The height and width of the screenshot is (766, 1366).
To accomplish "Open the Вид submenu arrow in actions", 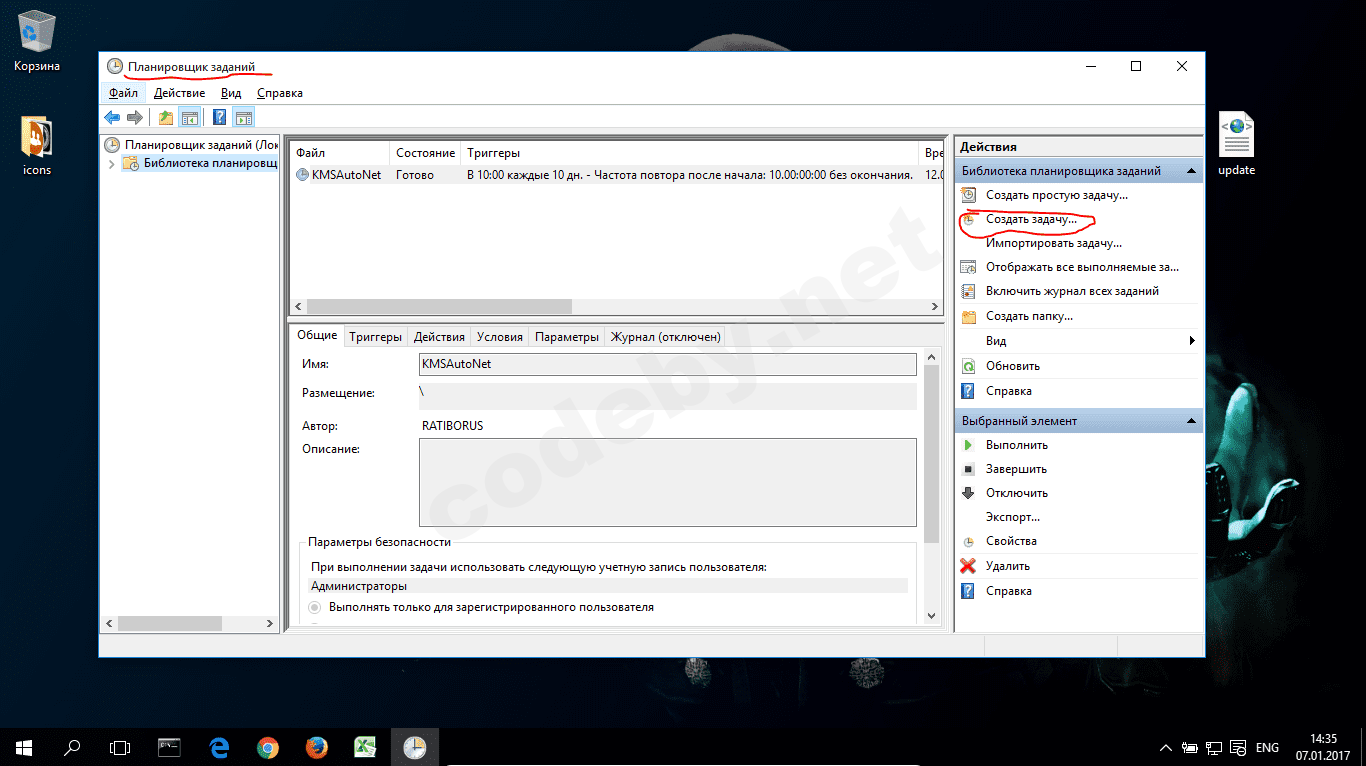I will [x=1191, y=341].
